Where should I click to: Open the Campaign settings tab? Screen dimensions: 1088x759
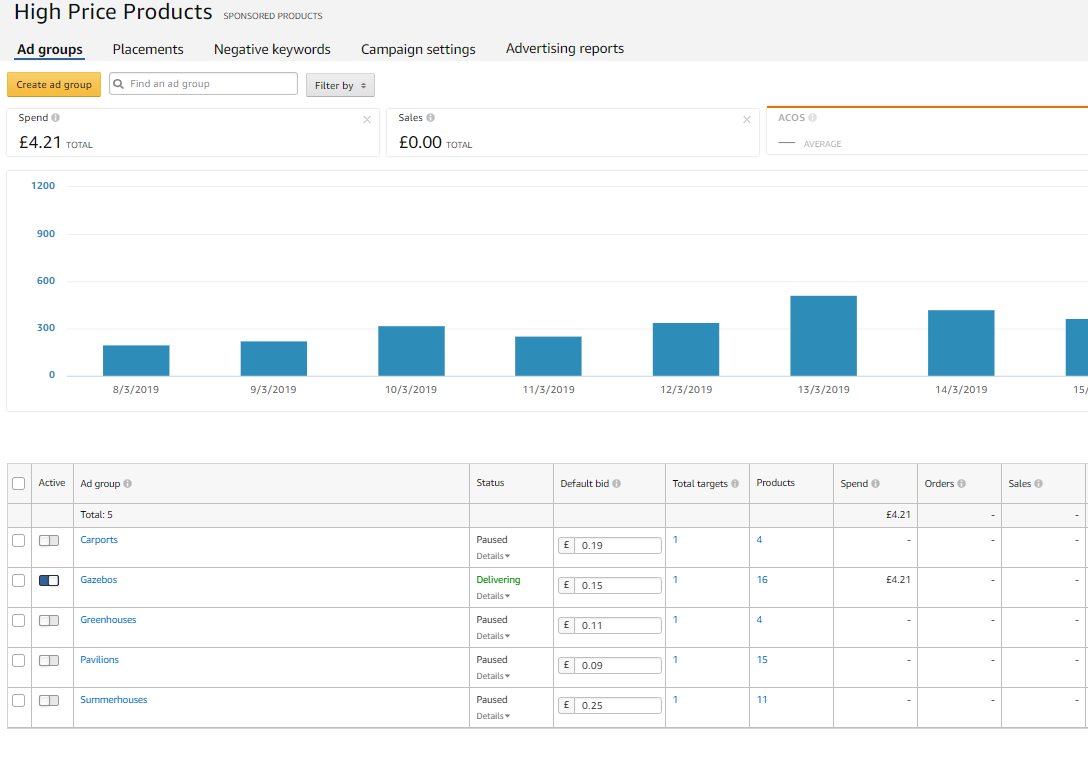pyautogui.click(x=418, y=49)
